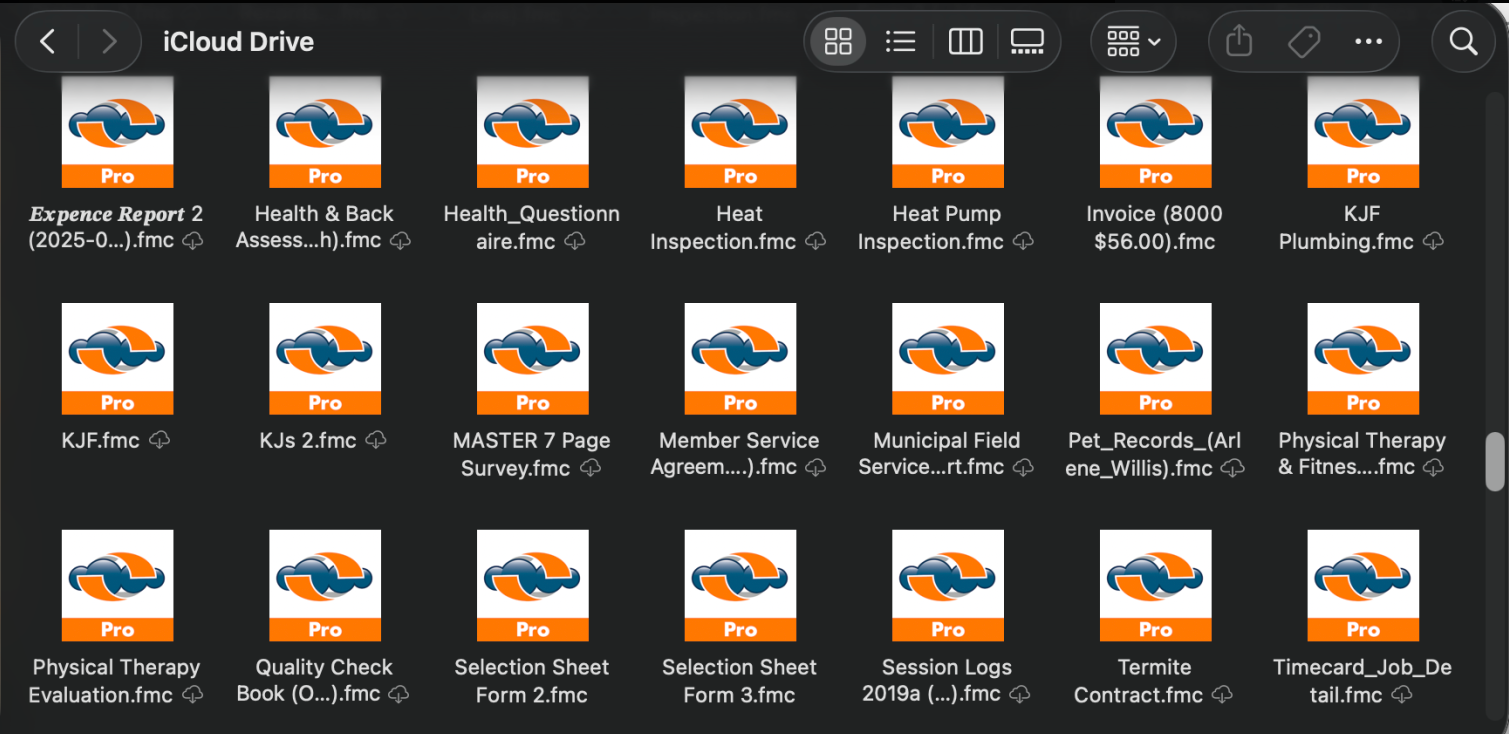This screenshot has height=734, width=1509.
Task: Select the Heat Inspection.fmc file icon
Action: pos(740,132)
